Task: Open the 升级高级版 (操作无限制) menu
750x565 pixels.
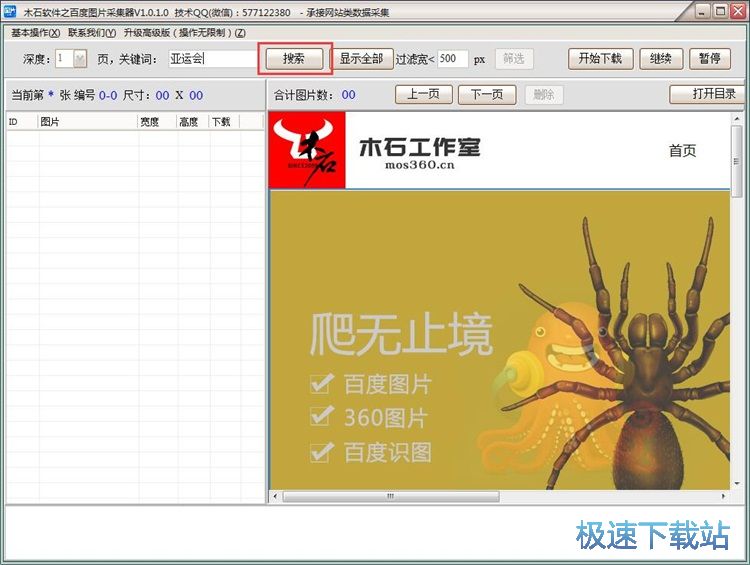Action: 185,33
